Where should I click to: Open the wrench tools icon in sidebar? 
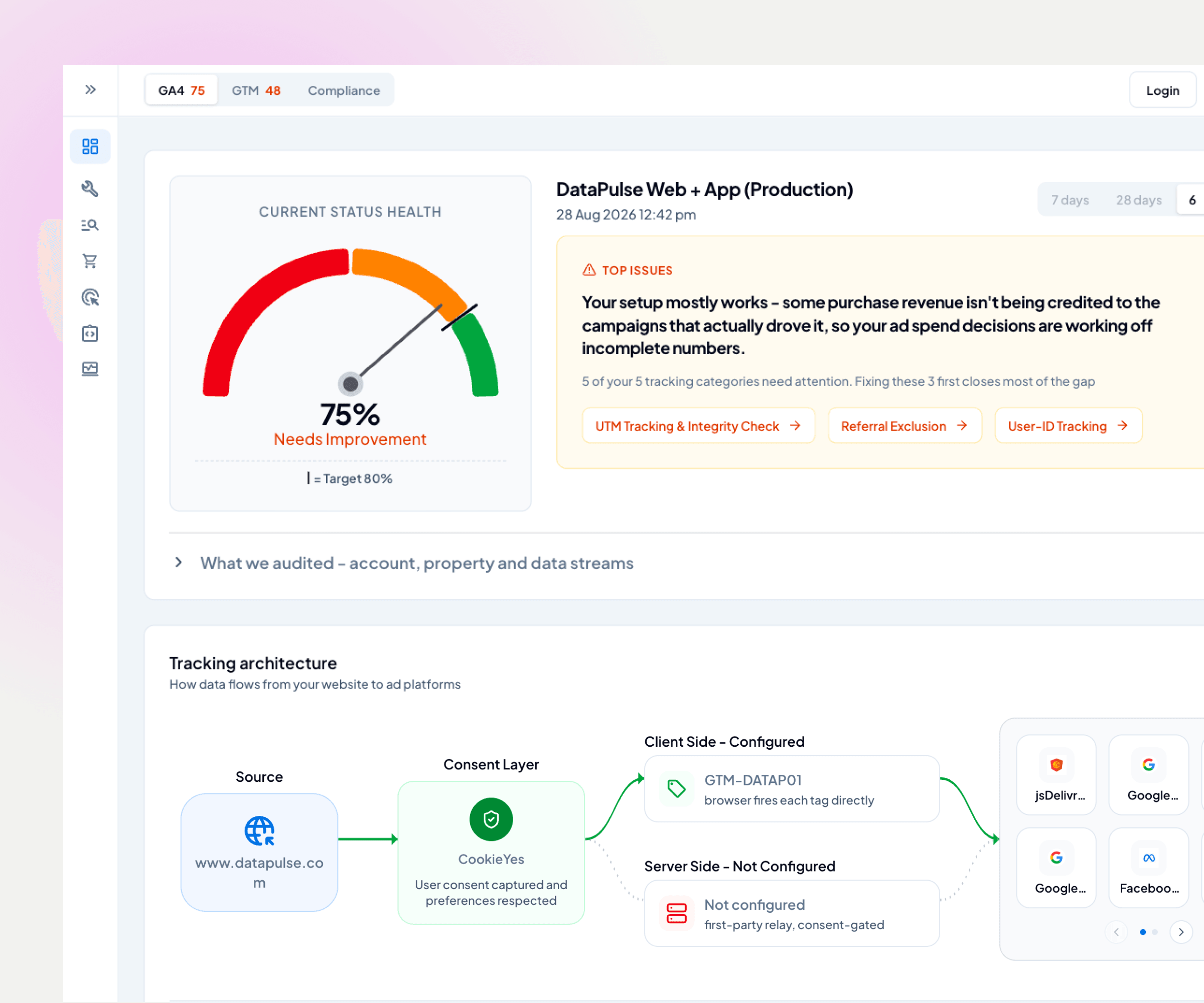[x=90, y=189]
